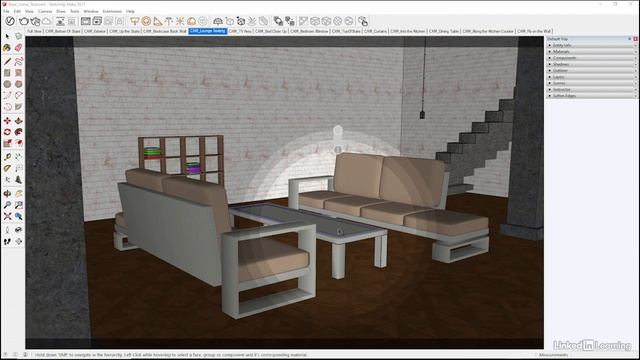Select the Move tool
Image resolution: width=640 pixels, height=360 pixels.
(7, 121)
